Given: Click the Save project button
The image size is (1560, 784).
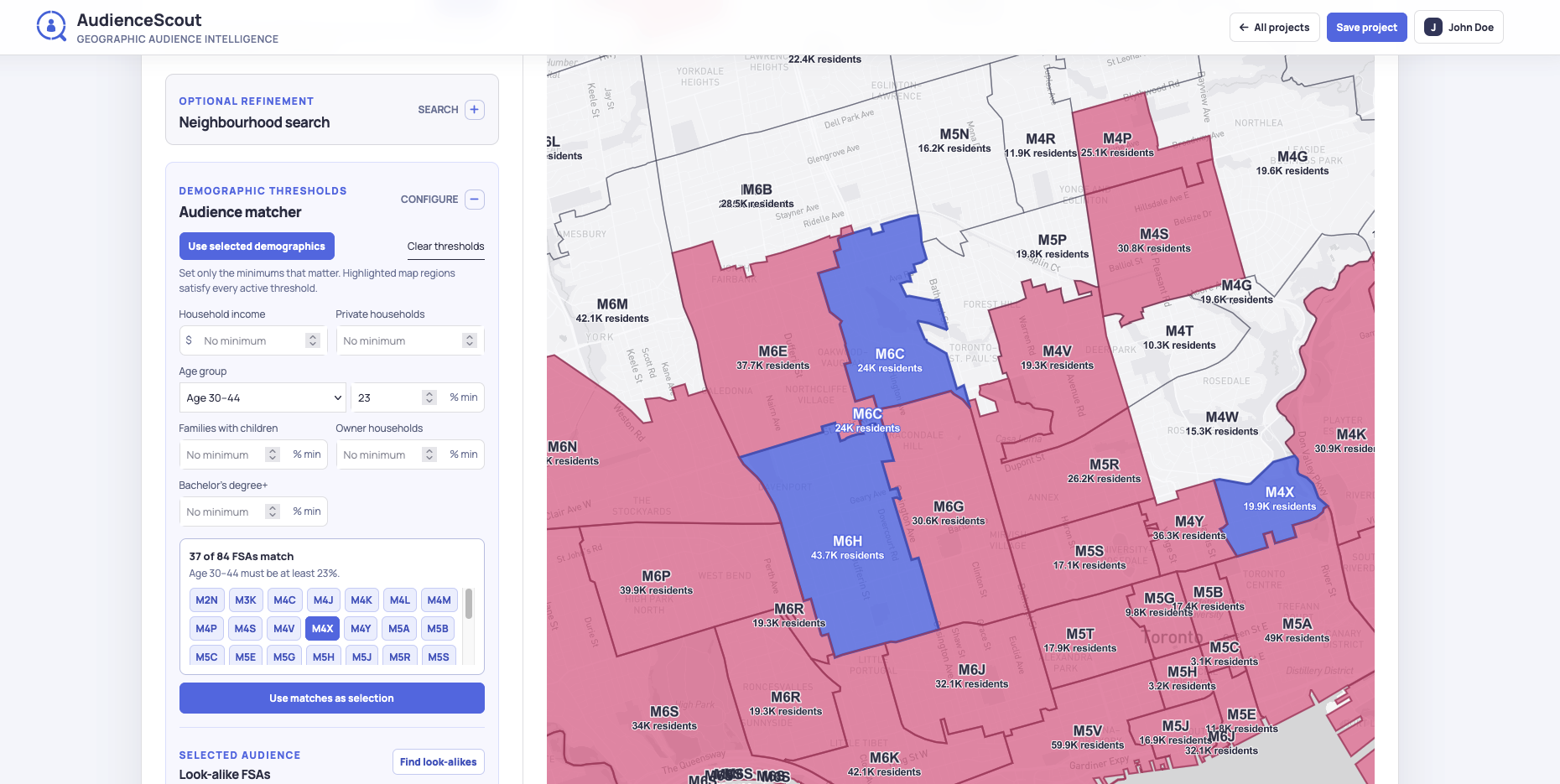Looking at the screenshot, I should [x=1366, y=28].
